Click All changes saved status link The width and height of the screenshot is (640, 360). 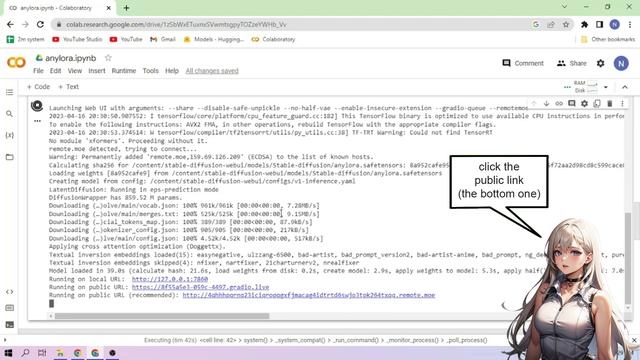pyautogui.click(x=212, y=71)
